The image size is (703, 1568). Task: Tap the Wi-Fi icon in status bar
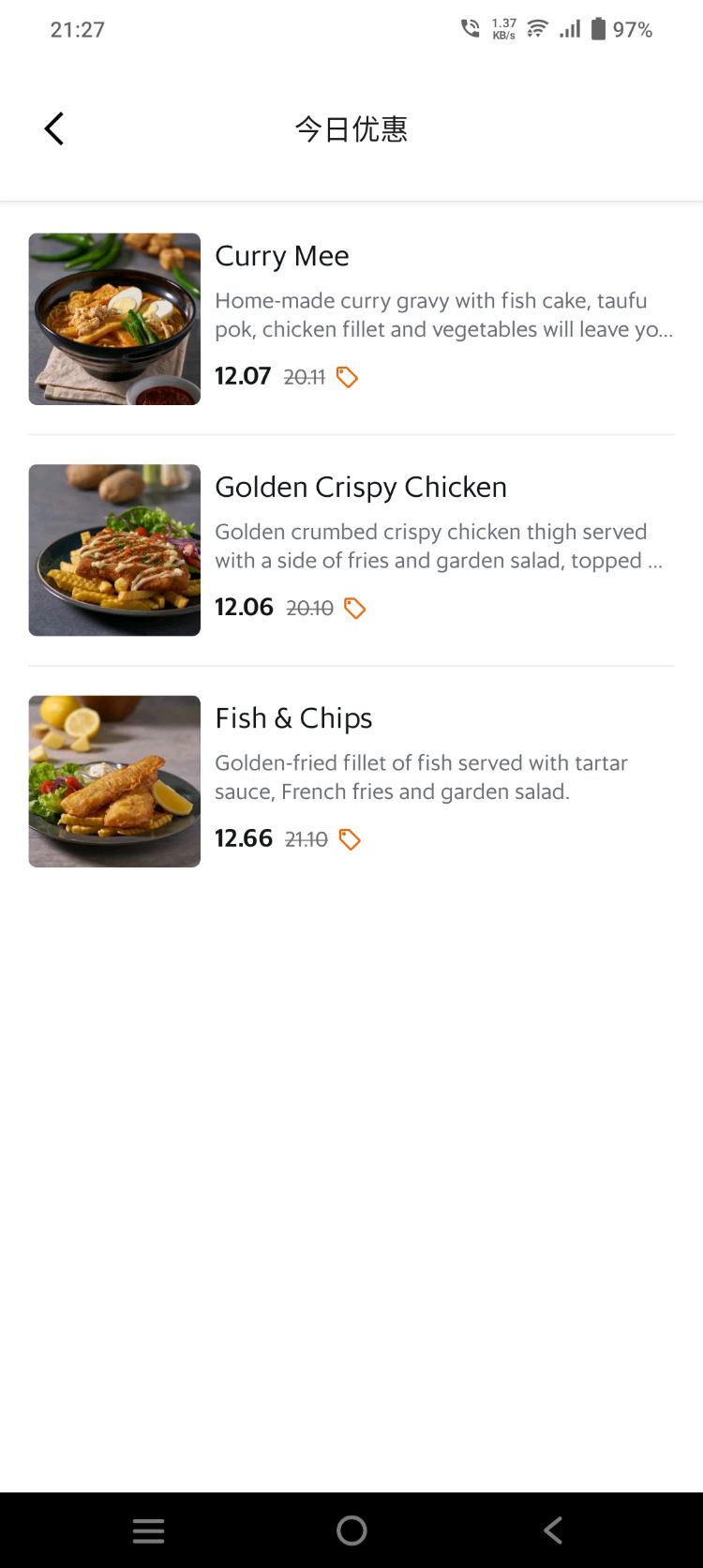537,29
